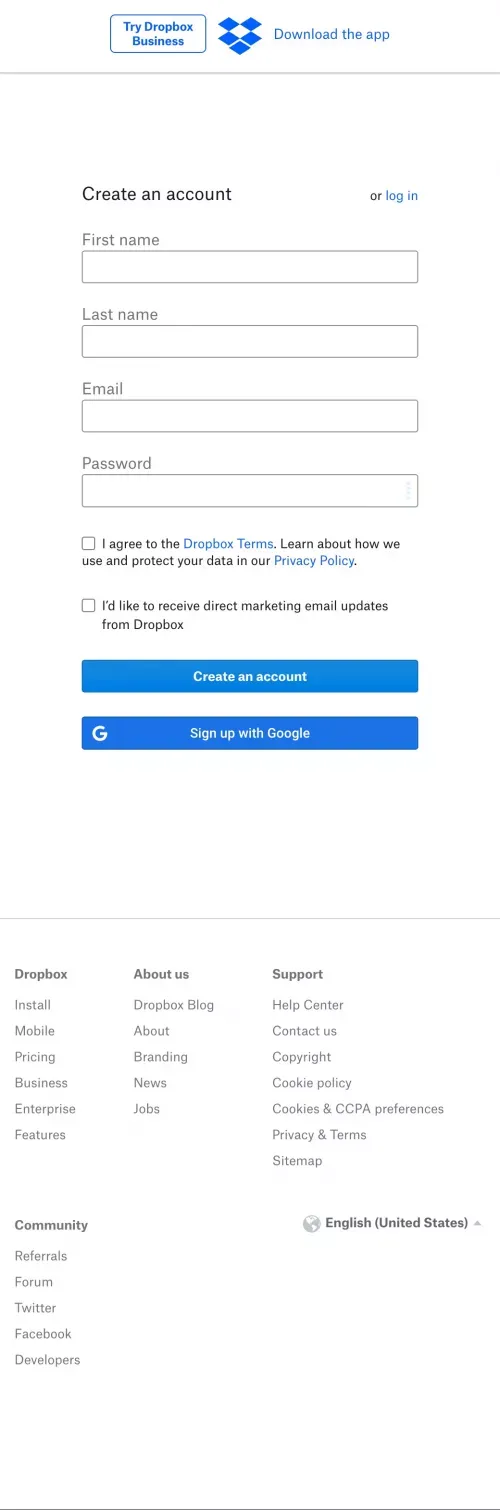Enable direct marketing email updates checkbox
Image resolution: width=500 pixels, height=1510 pixels.
coord(89,606)
